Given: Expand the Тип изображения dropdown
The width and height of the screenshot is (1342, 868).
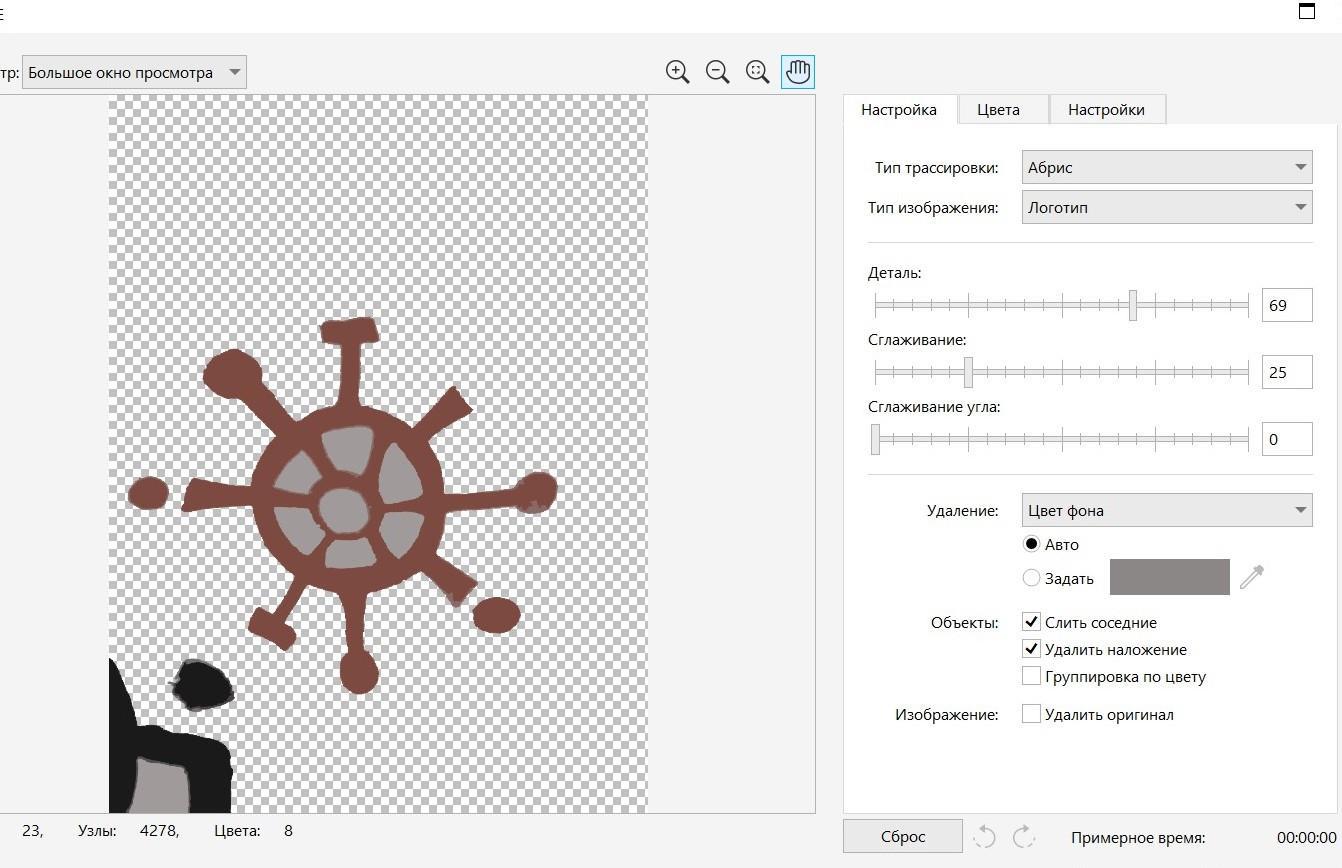Looking at the screenshot, I should (x=1166, y=208).
